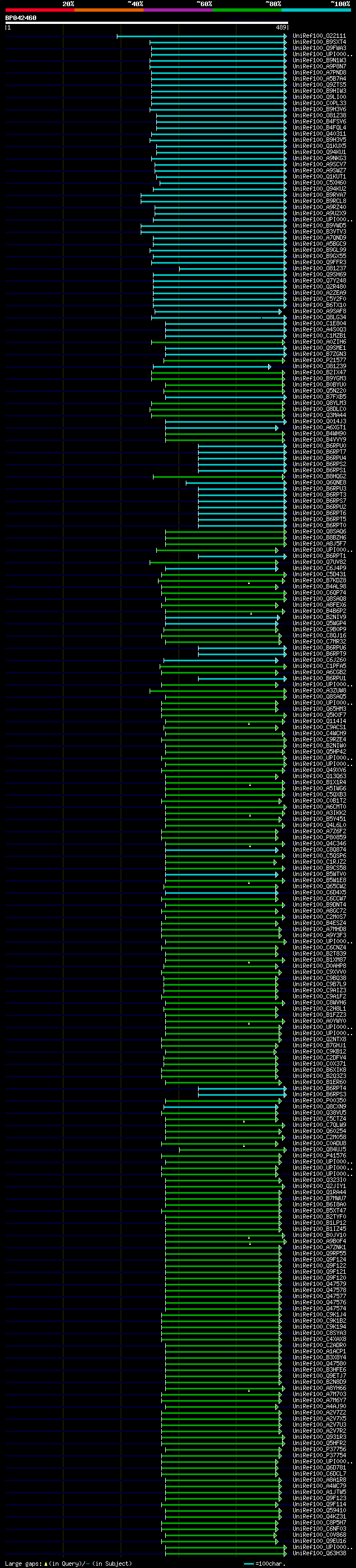This screenshot has width=356, height=1568.
Task: Click the green ~80% identity legend segment
Action: coord(247,10)
